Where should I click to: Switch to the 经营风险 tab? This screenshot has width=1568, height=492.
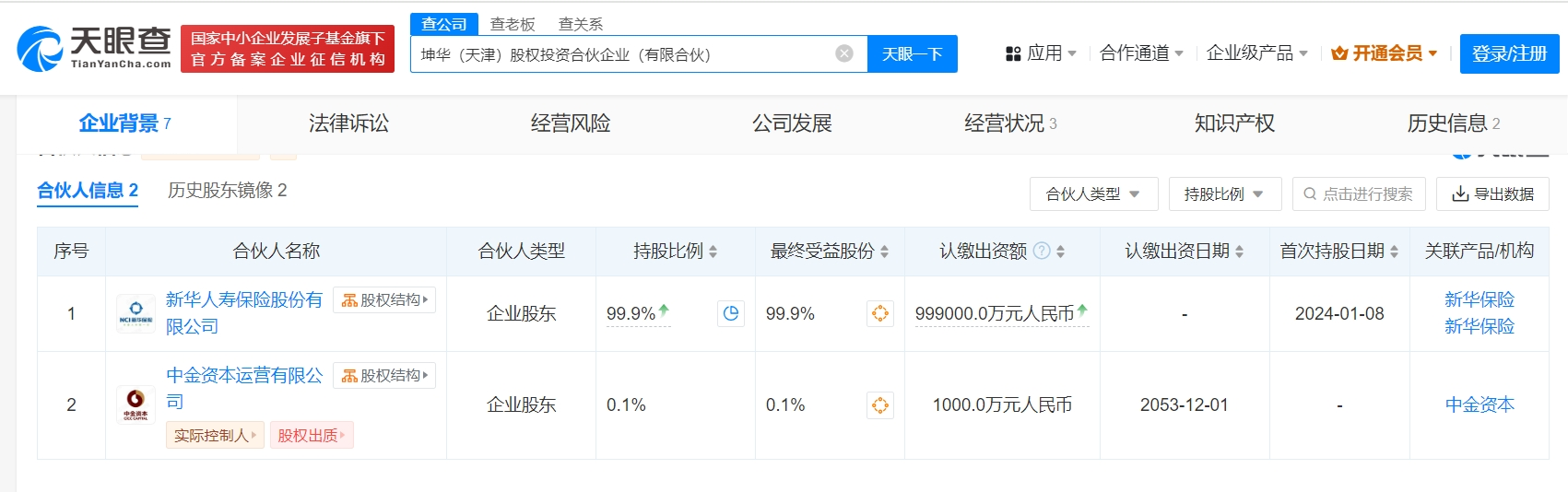(571, 123)
